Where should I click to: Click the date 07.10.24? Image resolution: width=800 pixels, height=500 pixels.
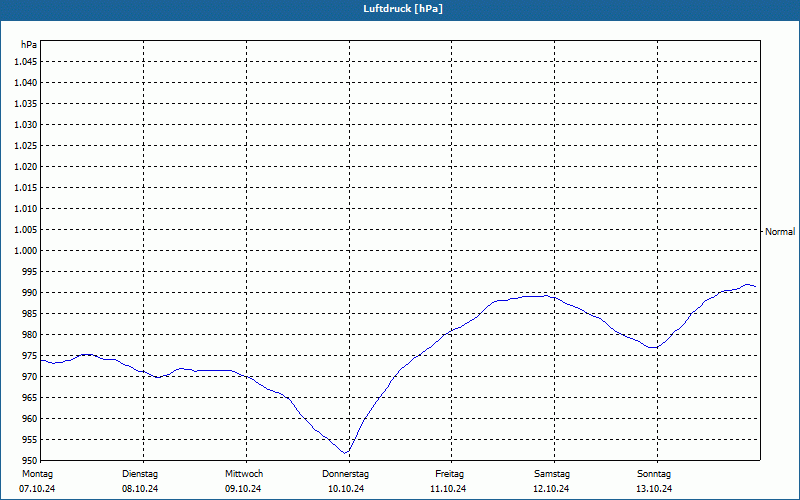(37, 489)
